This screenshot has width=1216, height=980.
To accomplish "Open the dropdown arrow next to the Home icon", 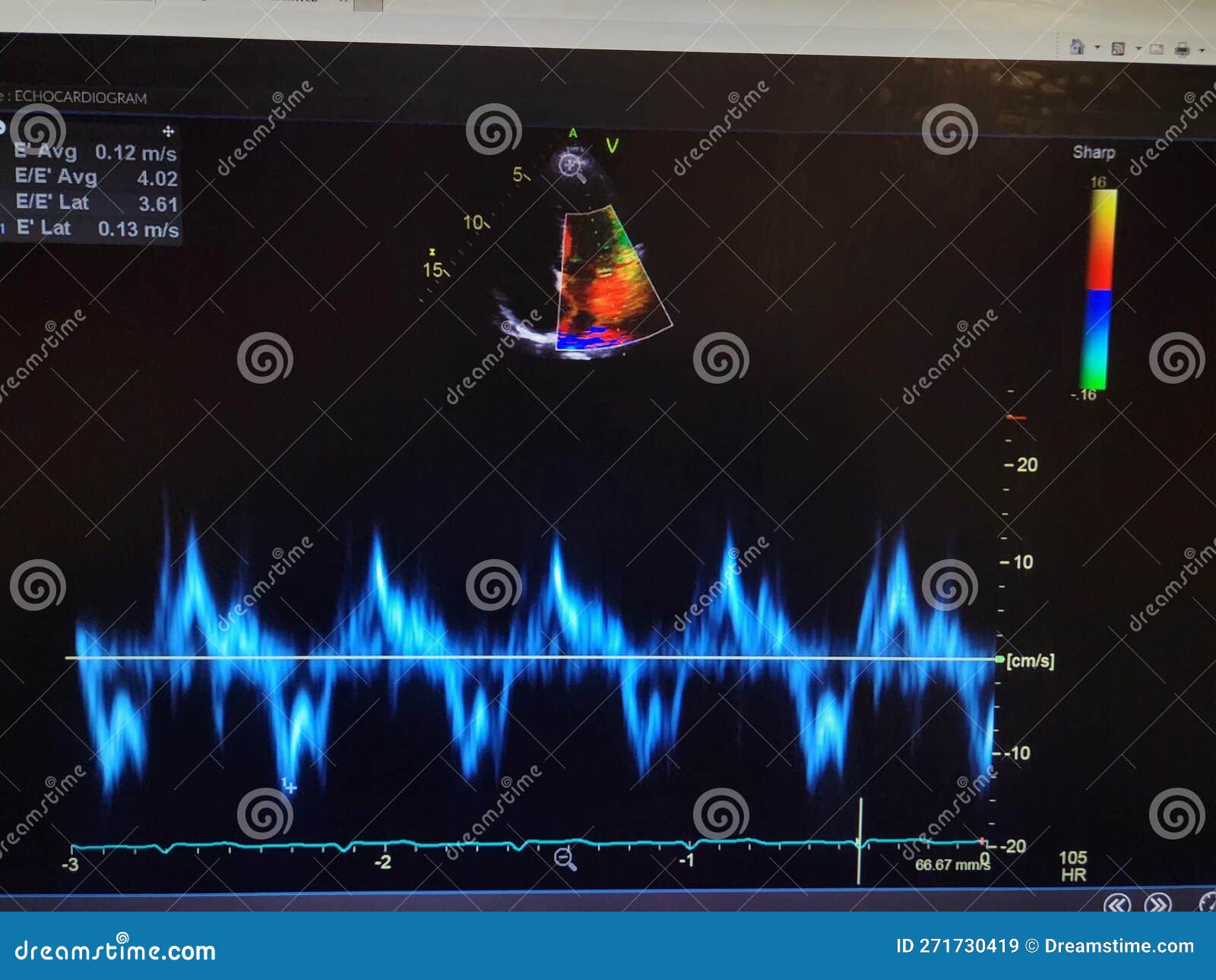I will [x=1097, y=47].
